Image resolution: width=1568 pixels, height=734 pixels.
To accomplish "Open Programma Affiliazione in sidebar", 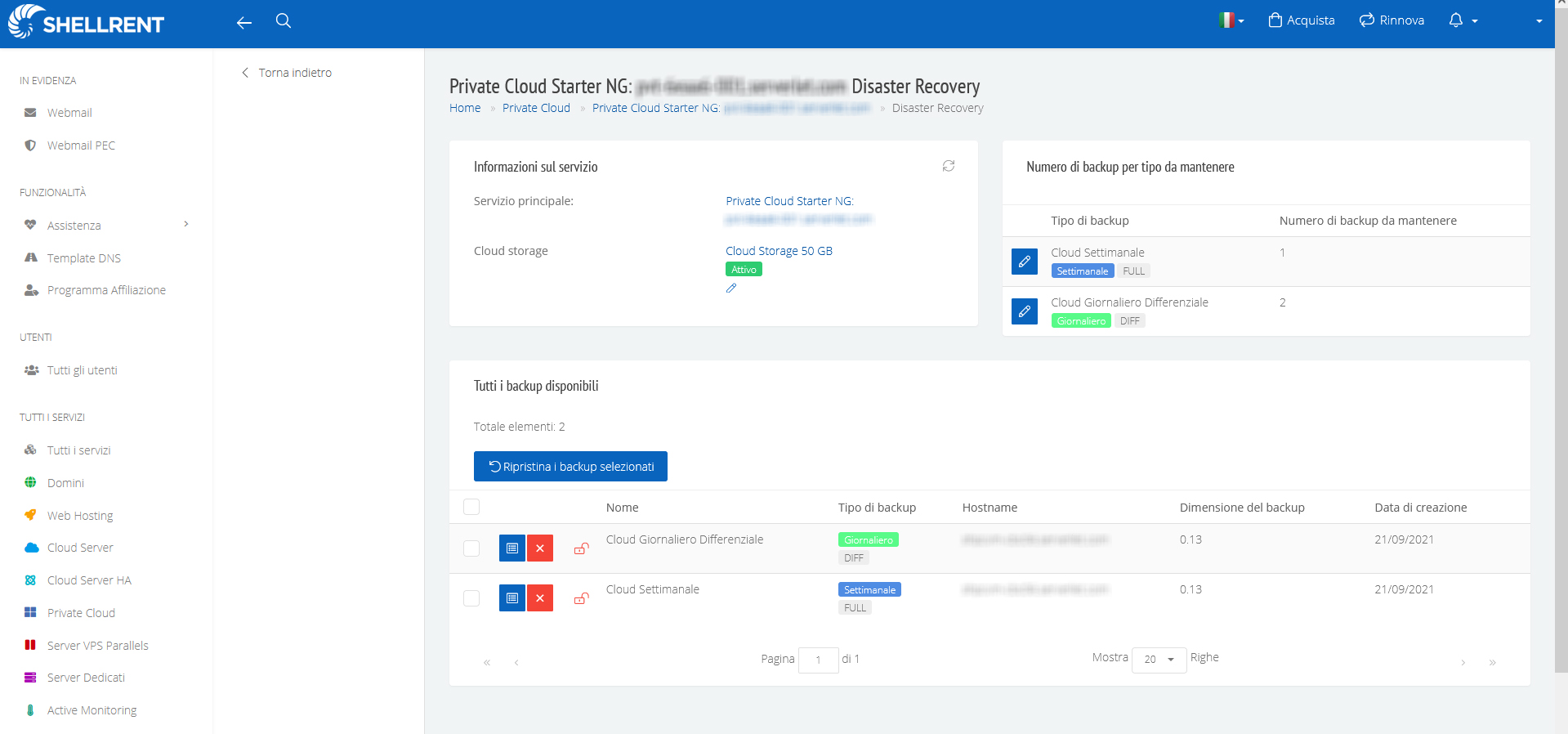I will (106, 290).
